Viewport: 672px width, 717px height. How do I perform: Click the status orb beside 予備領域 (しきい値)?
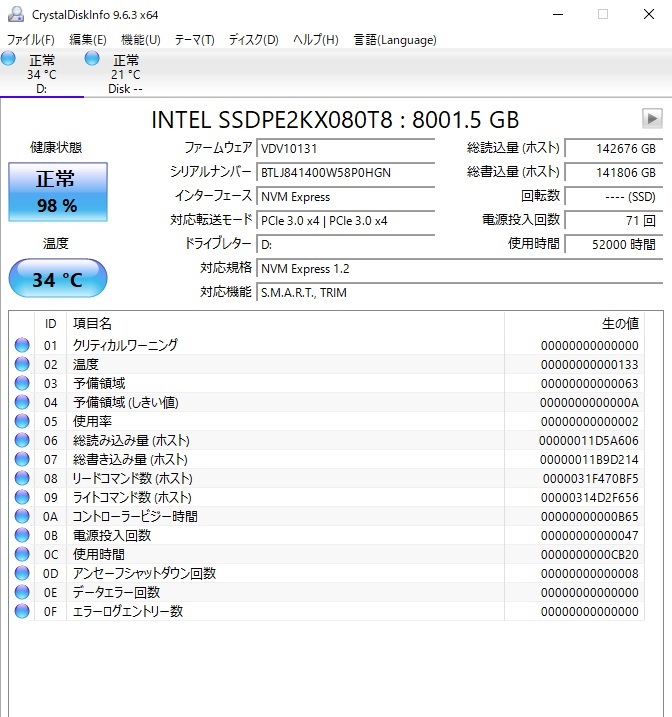pyautogui.click(x=22, y=402)
